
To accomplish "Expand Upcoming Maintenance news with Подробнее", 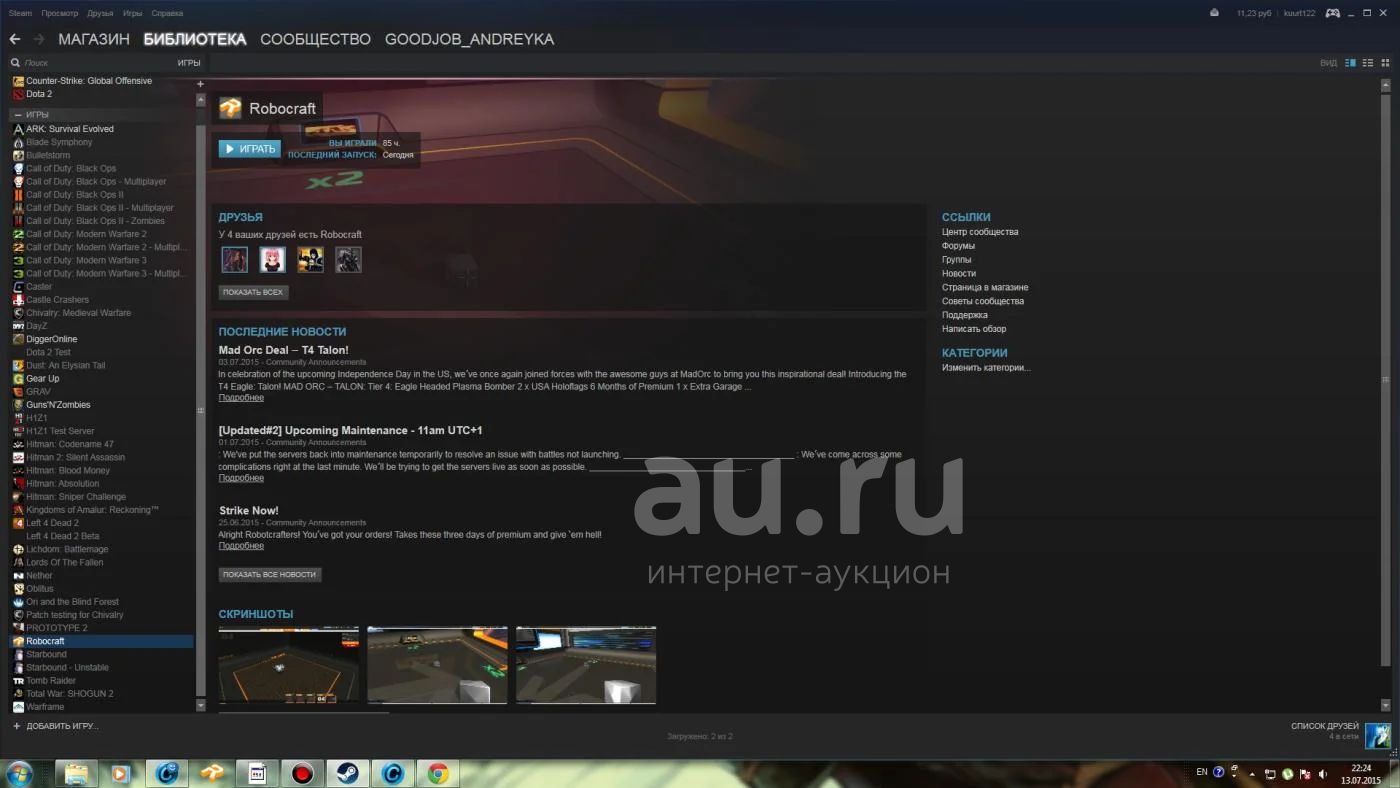I will pyautogui.click(x=241, y=478).
